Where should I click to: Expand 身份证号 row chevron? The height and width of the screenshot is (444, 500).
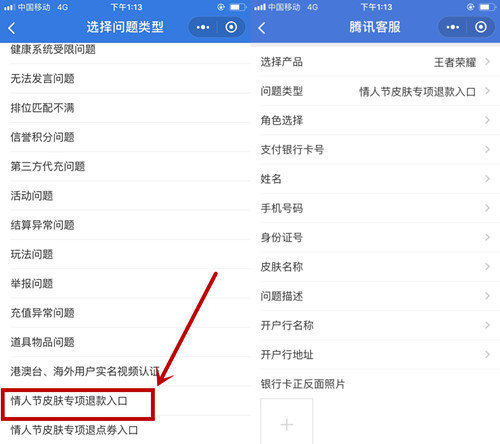pyautogui.click(x=487, y=237)
